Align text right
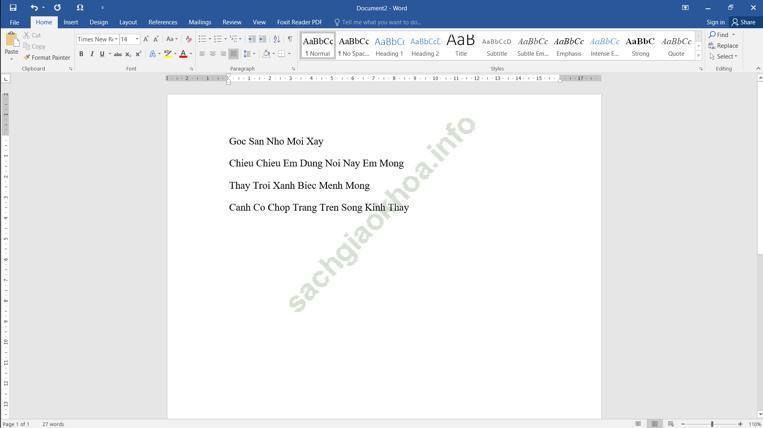Image resolution: width=763 pixels, height=428 pixels. tap(223, 54)
